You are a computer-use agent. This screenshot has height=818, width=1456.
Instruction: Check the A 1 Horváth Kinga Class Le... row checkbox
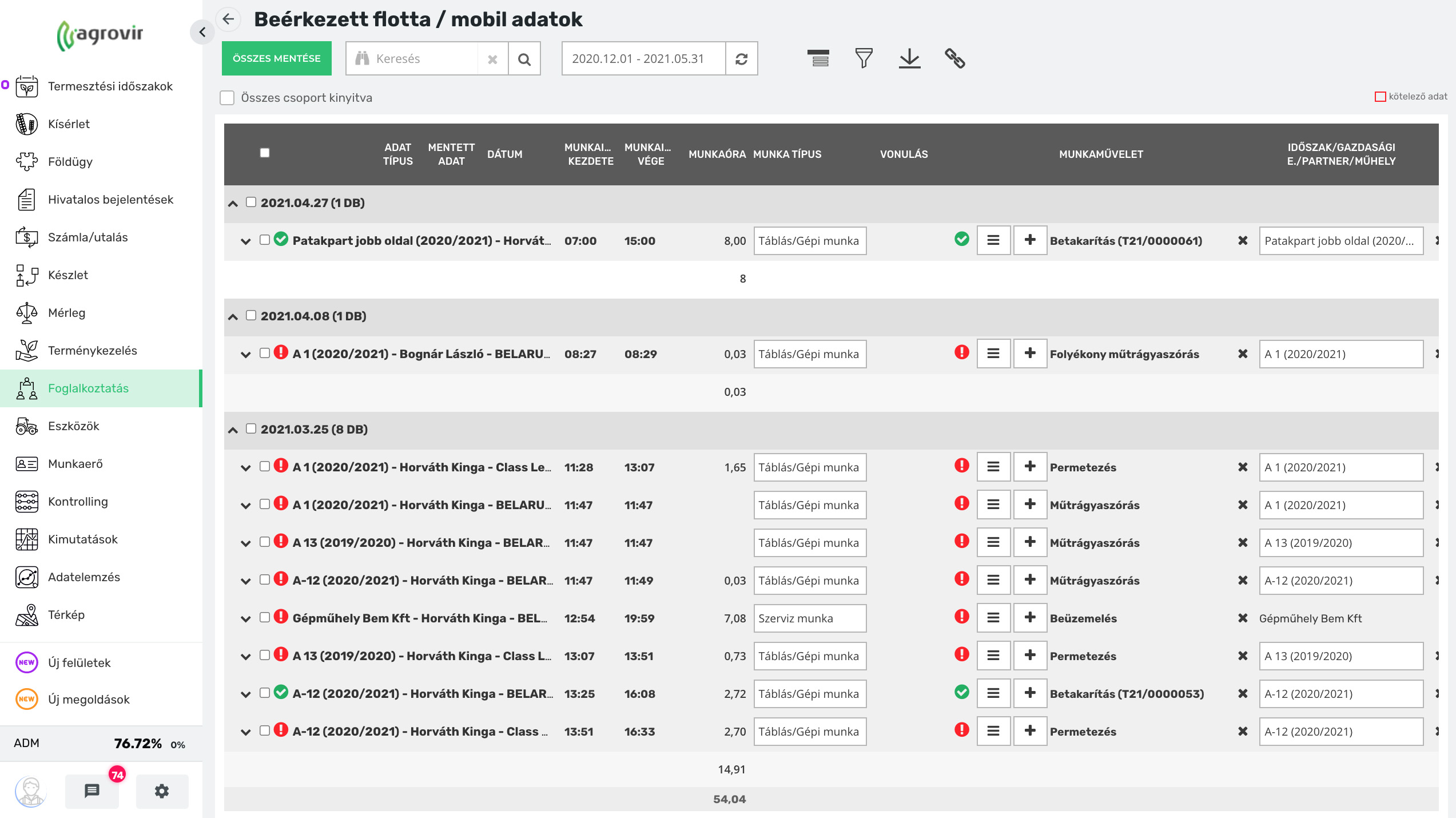[x=264, y=466]
